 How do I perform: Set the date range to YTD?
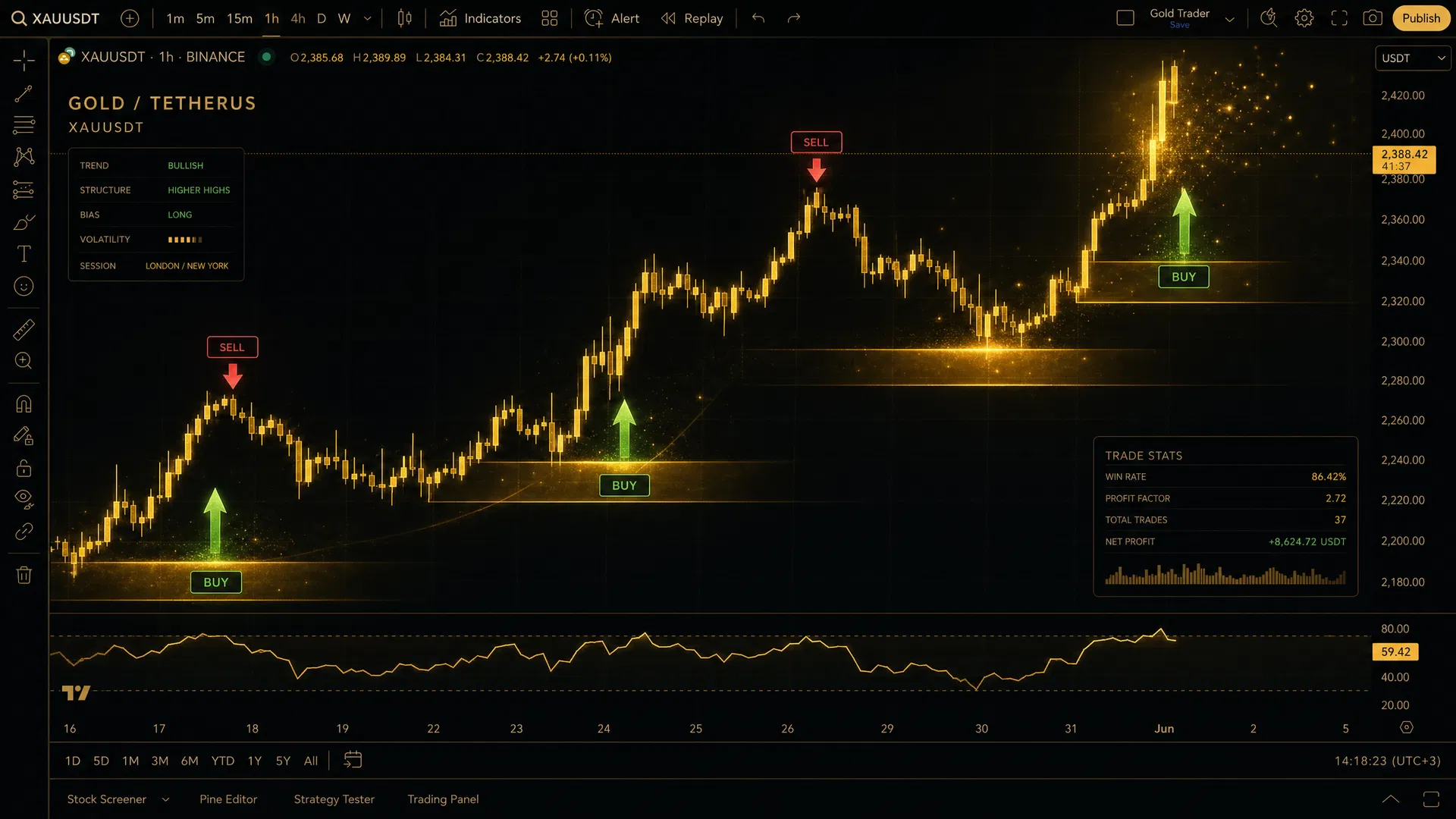[x=223, y=761]
